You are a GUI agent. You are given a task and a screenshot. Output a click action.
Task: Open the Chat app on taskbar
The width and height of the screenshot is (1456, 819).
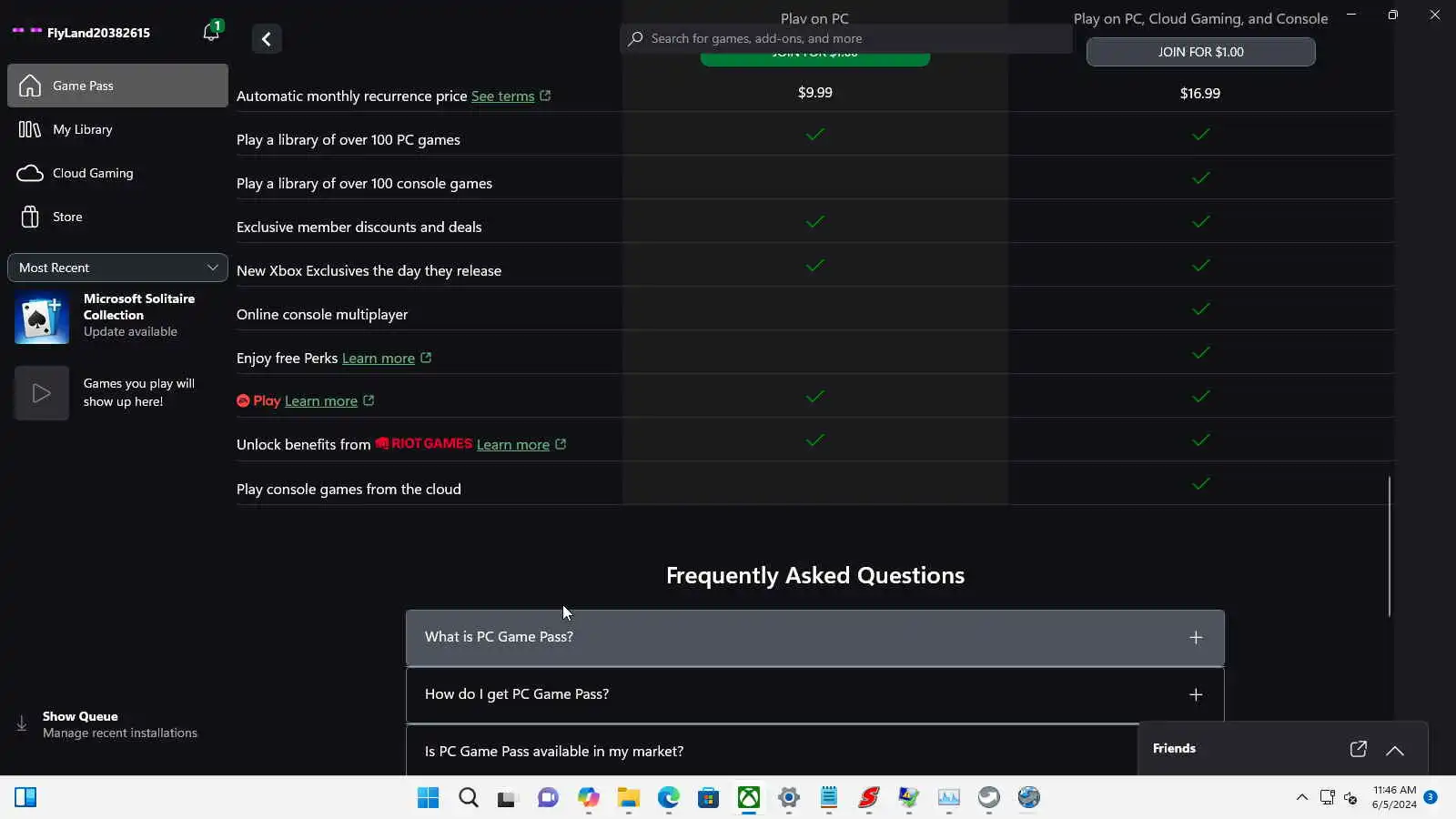[548, 798]
